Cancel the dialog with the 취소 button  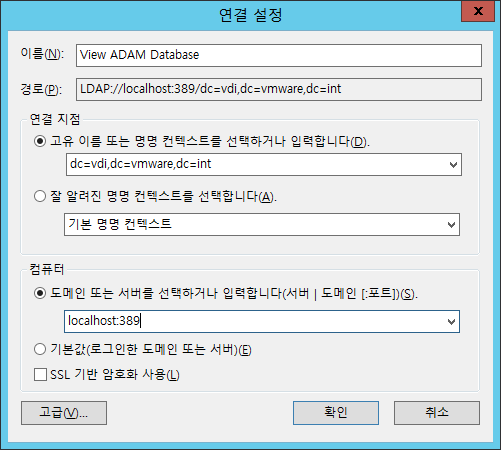click(437, 413)
